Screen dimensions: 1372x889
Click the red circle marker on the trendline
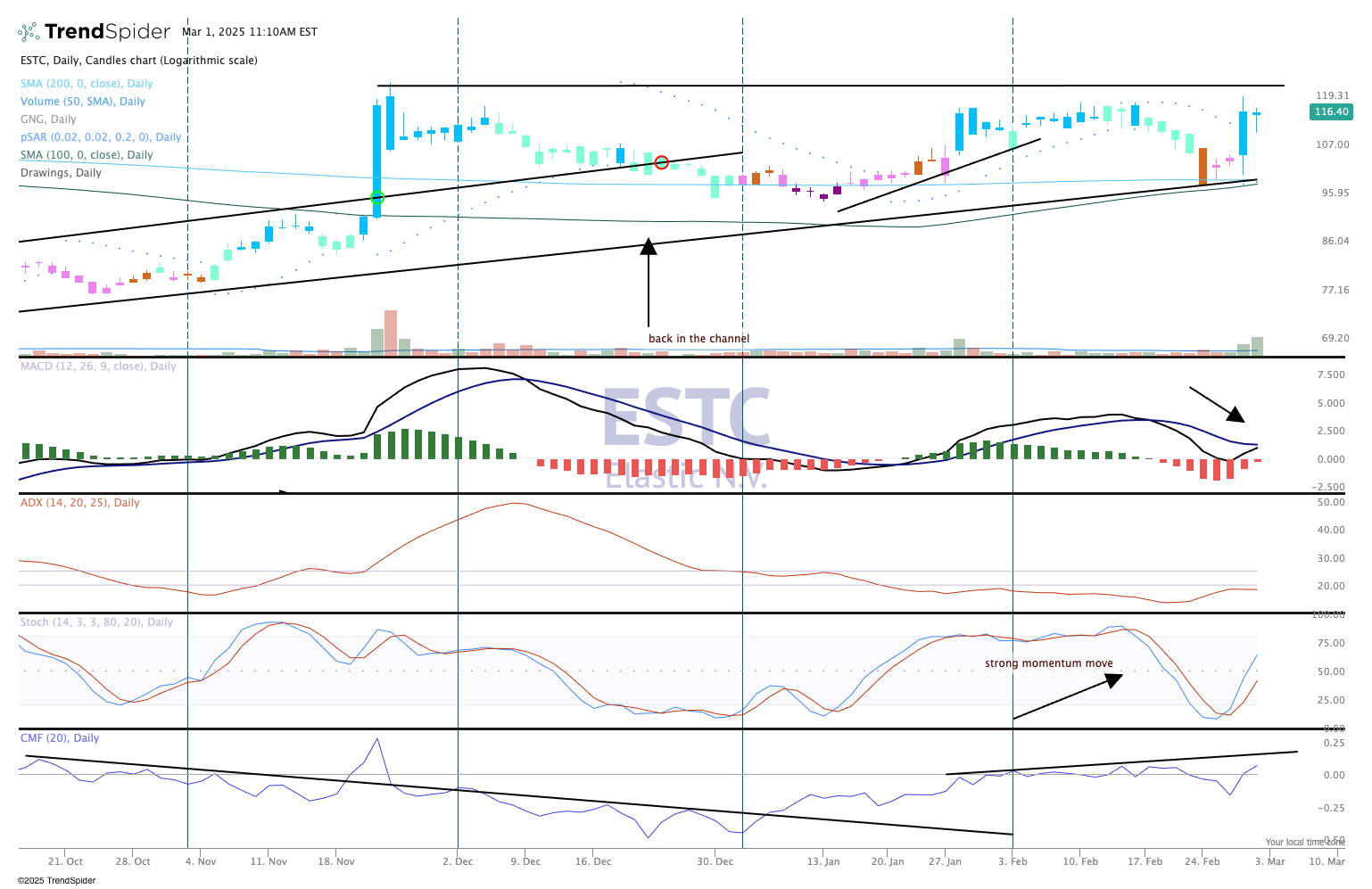(661, 162)
